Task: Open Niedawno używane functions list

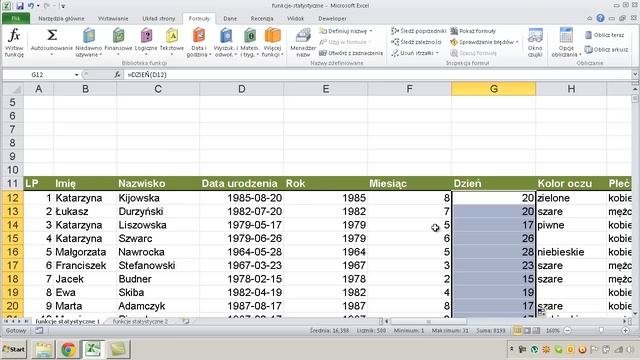Action: click(89, 42)
